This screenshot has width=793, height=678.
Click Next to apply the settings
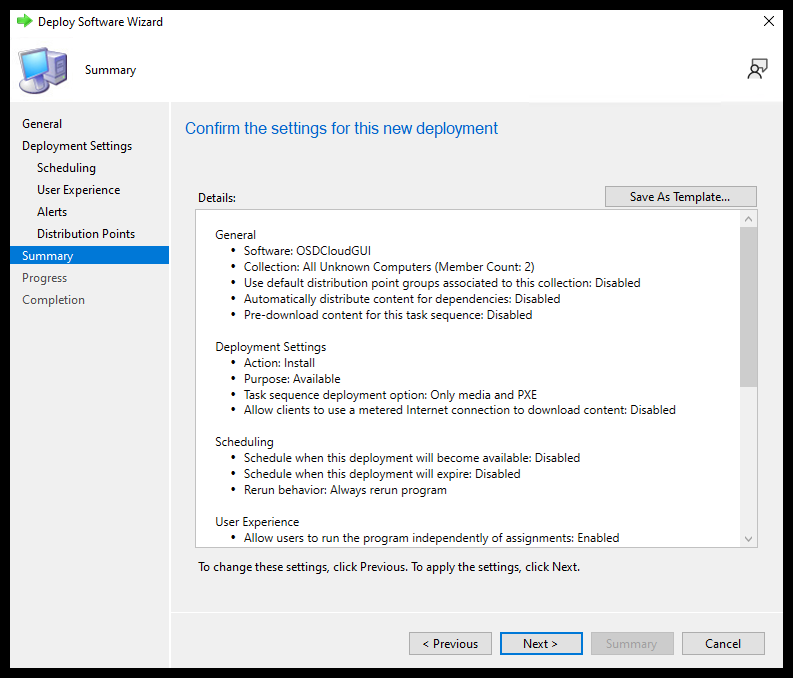point(540,644)
